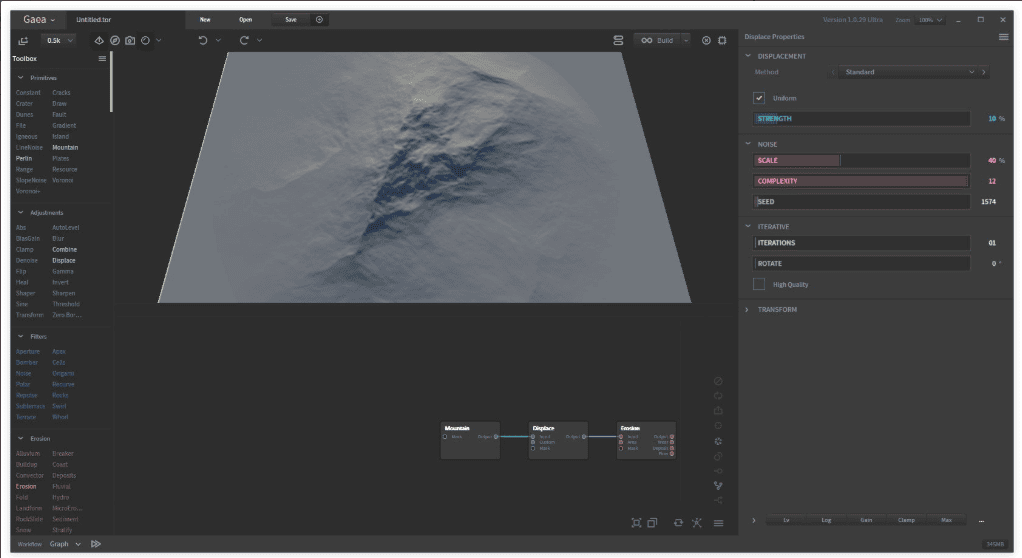Collapse the Erosion toolbox group
This screenshot has width=1022, height=558.
tap(20, 439)
